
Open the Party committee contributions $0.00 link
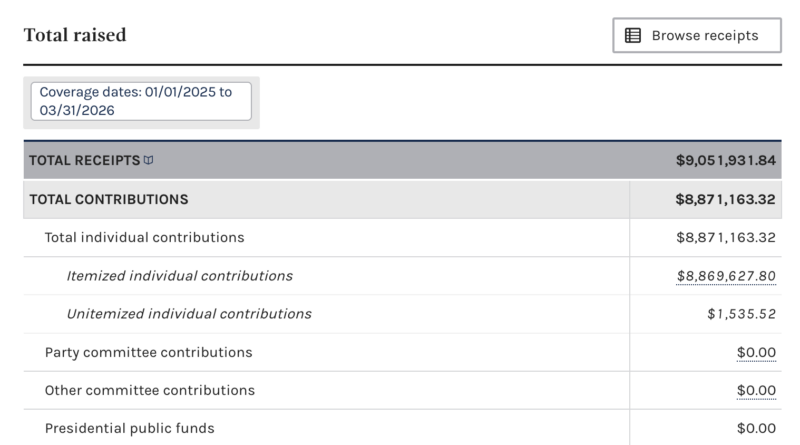point(756,352)
